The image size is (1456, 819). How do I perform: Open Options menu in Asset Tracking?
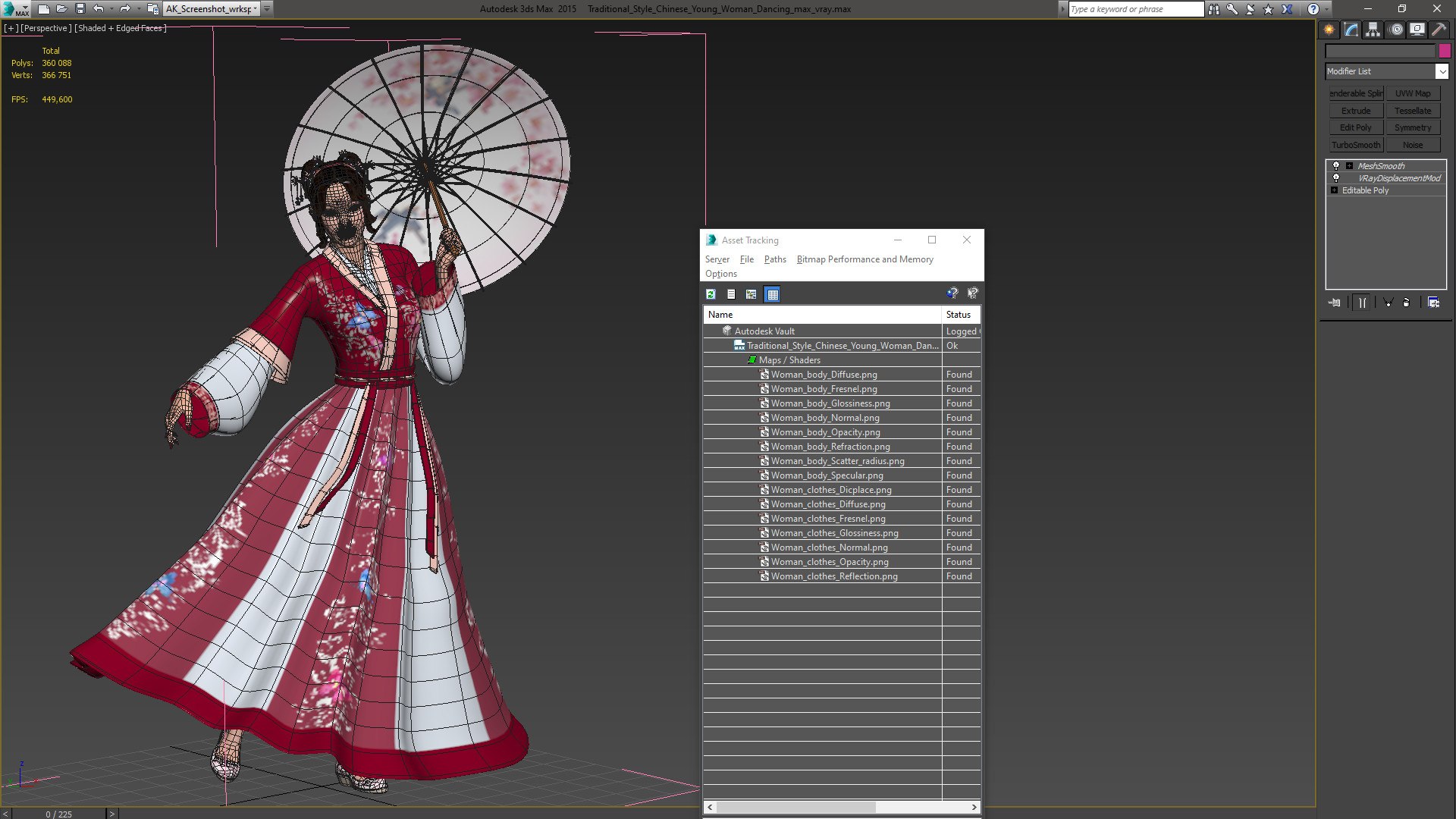pos(720,274)
